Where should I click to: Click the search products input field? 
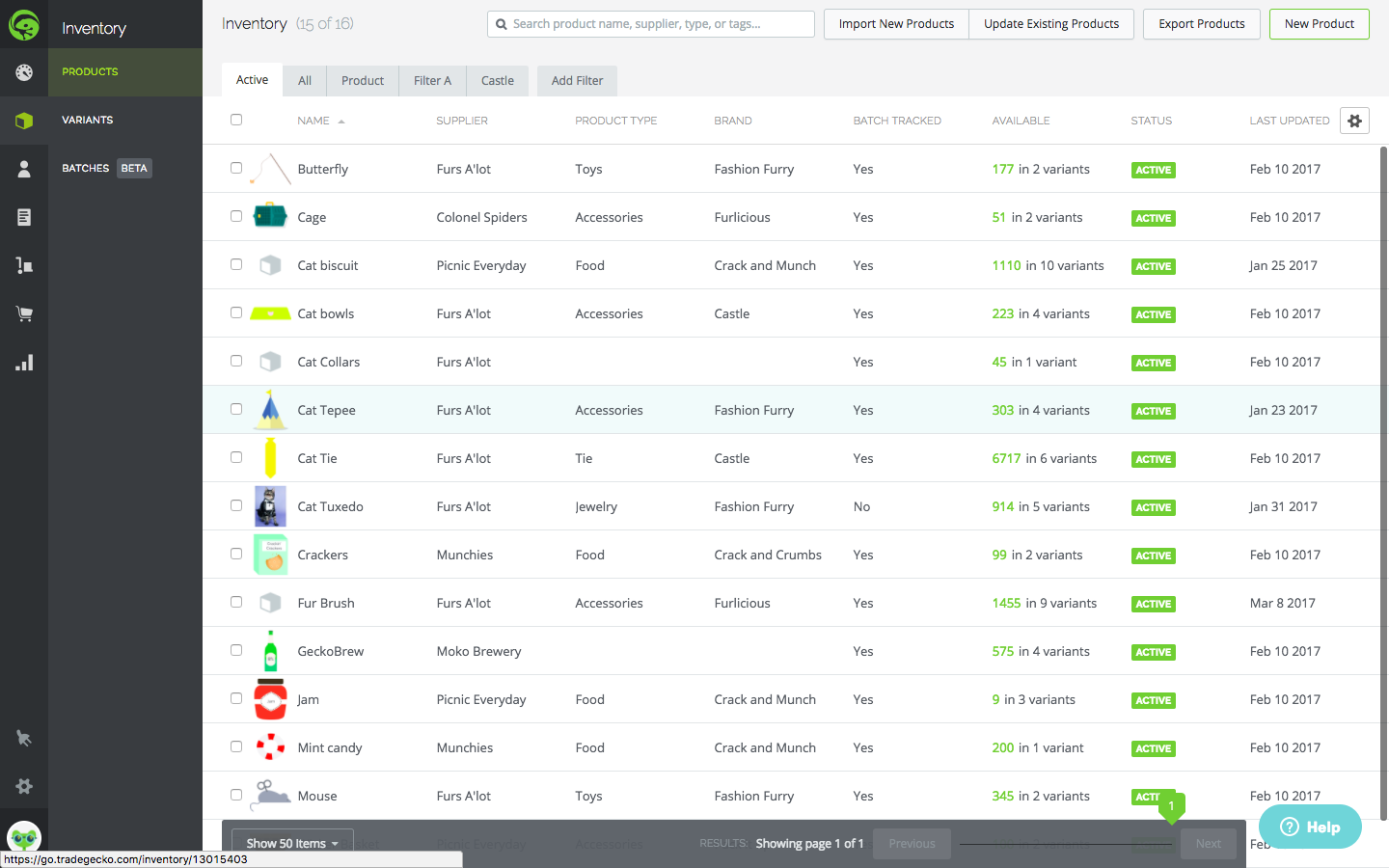pyautogui.click(x=650, y=23)
